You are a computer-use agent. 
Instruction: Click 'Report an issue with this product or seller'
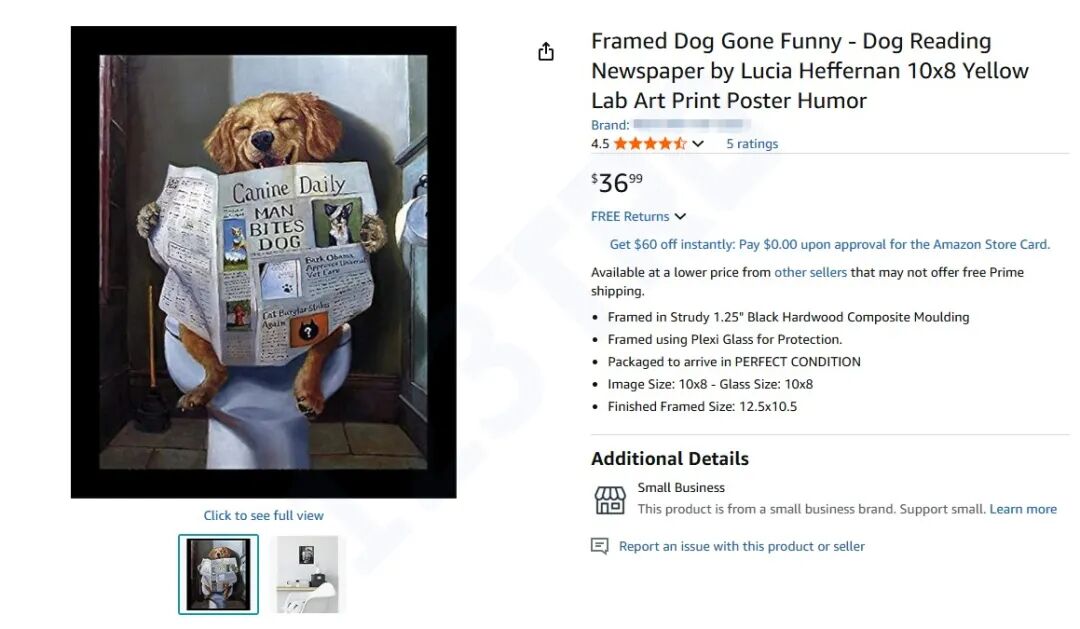(x=741, y=546)
